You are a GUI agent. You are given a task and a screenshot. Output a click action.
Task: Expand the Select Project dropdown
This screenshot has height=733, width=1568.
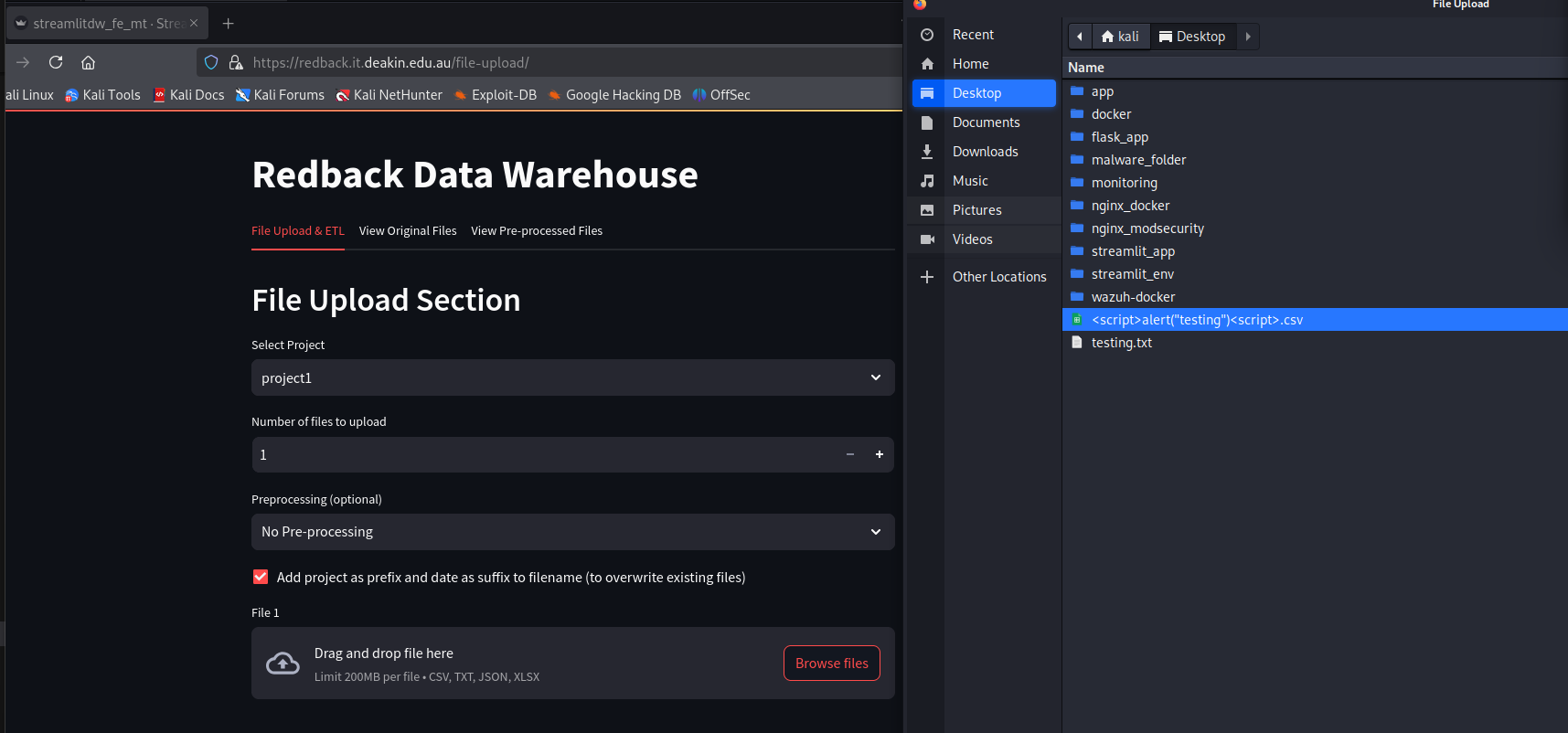click(572, 377)
